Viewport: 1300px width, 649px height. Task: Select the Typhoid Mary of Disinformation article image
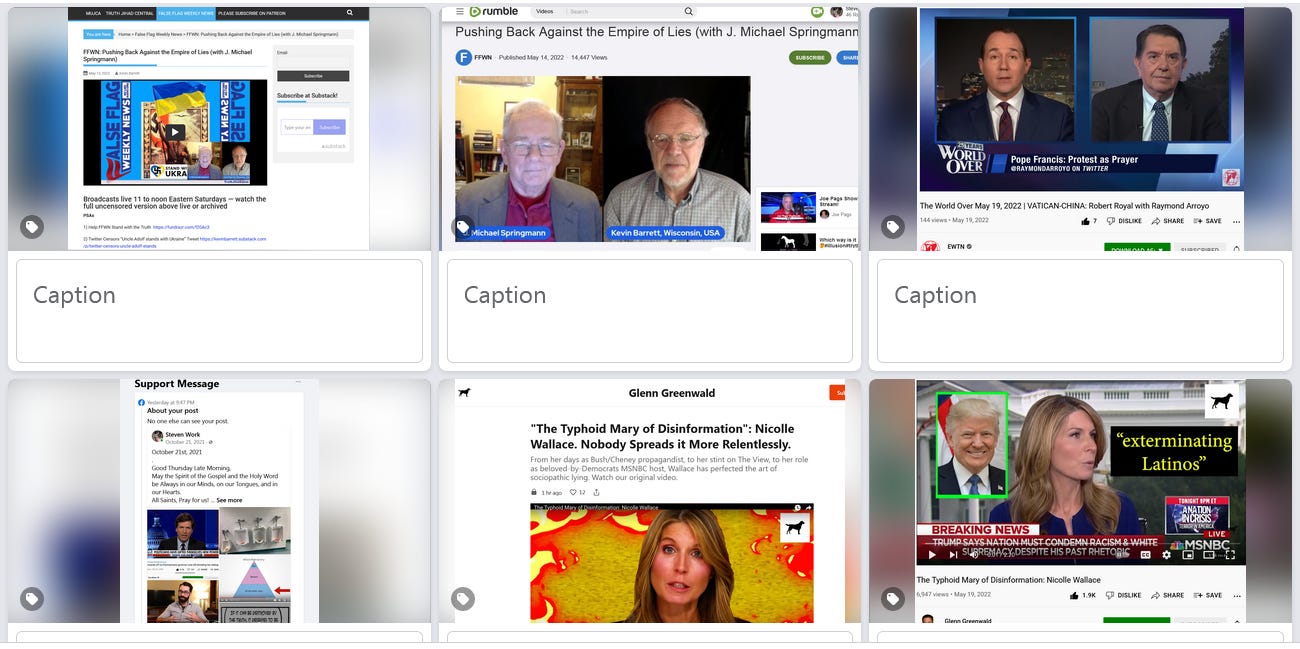(x=650, y=501)
